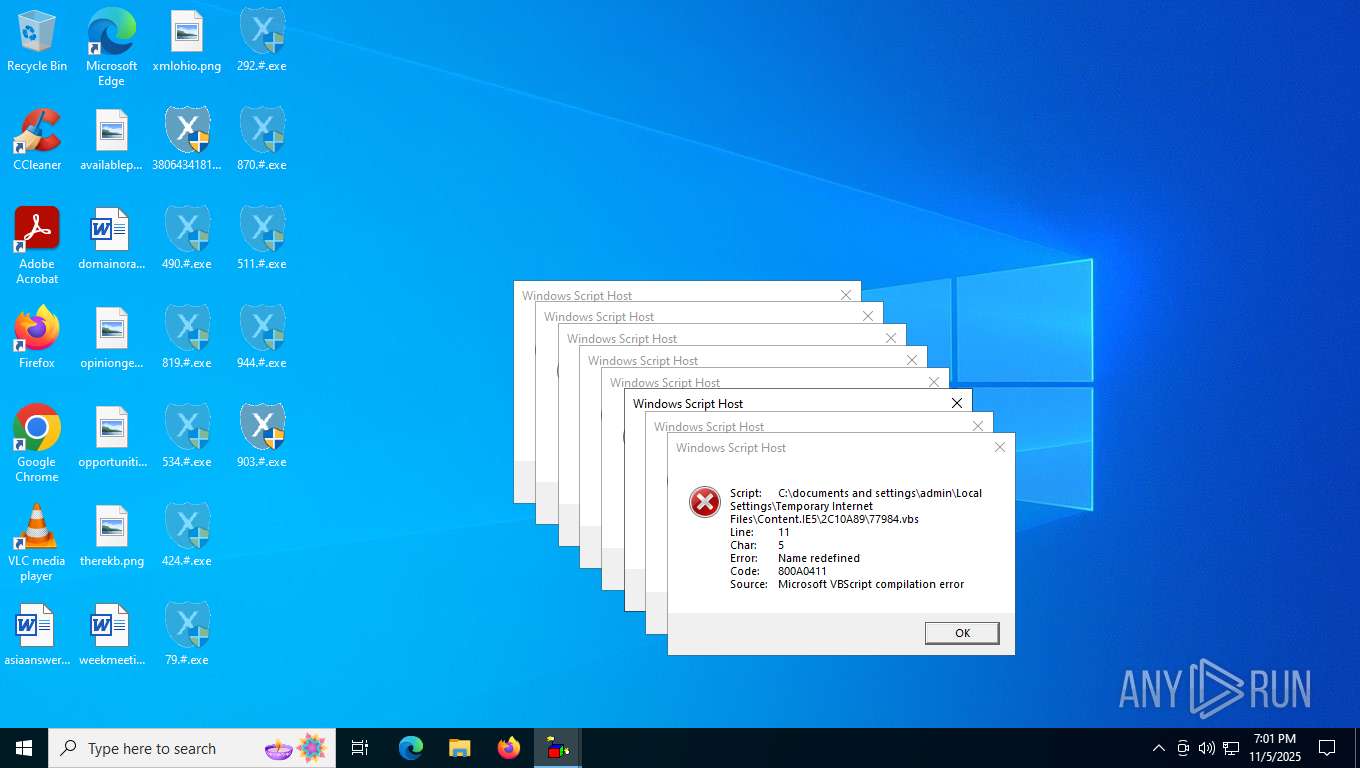Image resolution: width=1360 pixels, height=768 pixels.
Task: Switch to the running script app in taskbar
Action: tap(558, 748)
